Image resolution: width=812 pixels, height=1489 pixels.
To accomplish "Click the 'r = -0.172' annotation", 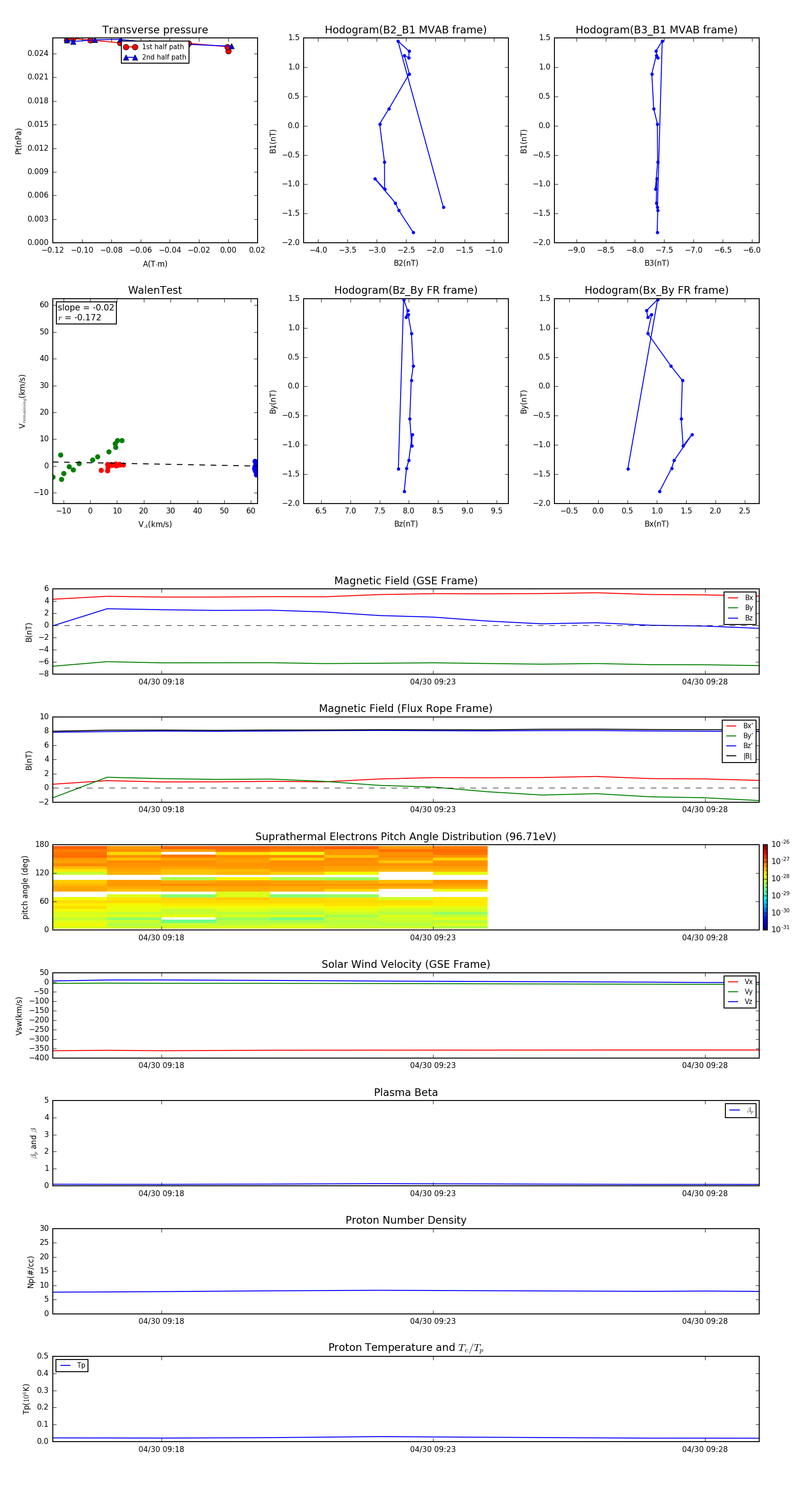I will [80, 317].
